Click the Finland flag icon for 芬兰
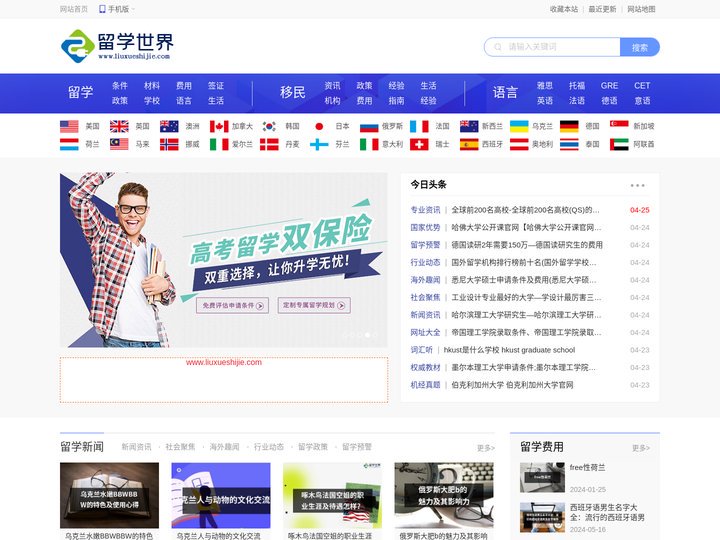Image resolution: width=720 pixels, height=540 pixels. click(319, 144)
